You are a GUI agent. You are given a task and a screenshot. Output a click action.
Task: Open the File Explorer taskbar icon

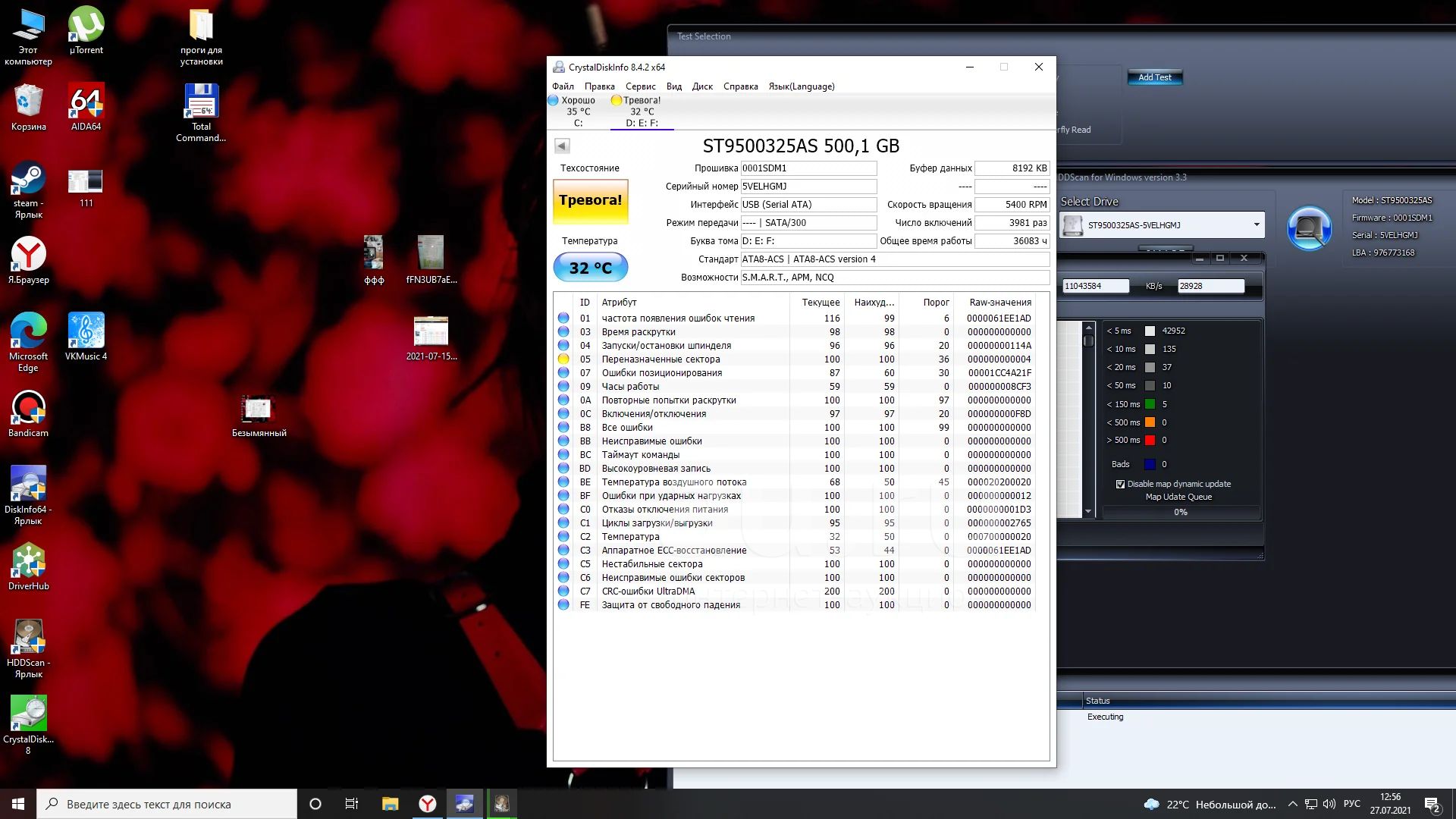tap(390, 804)
